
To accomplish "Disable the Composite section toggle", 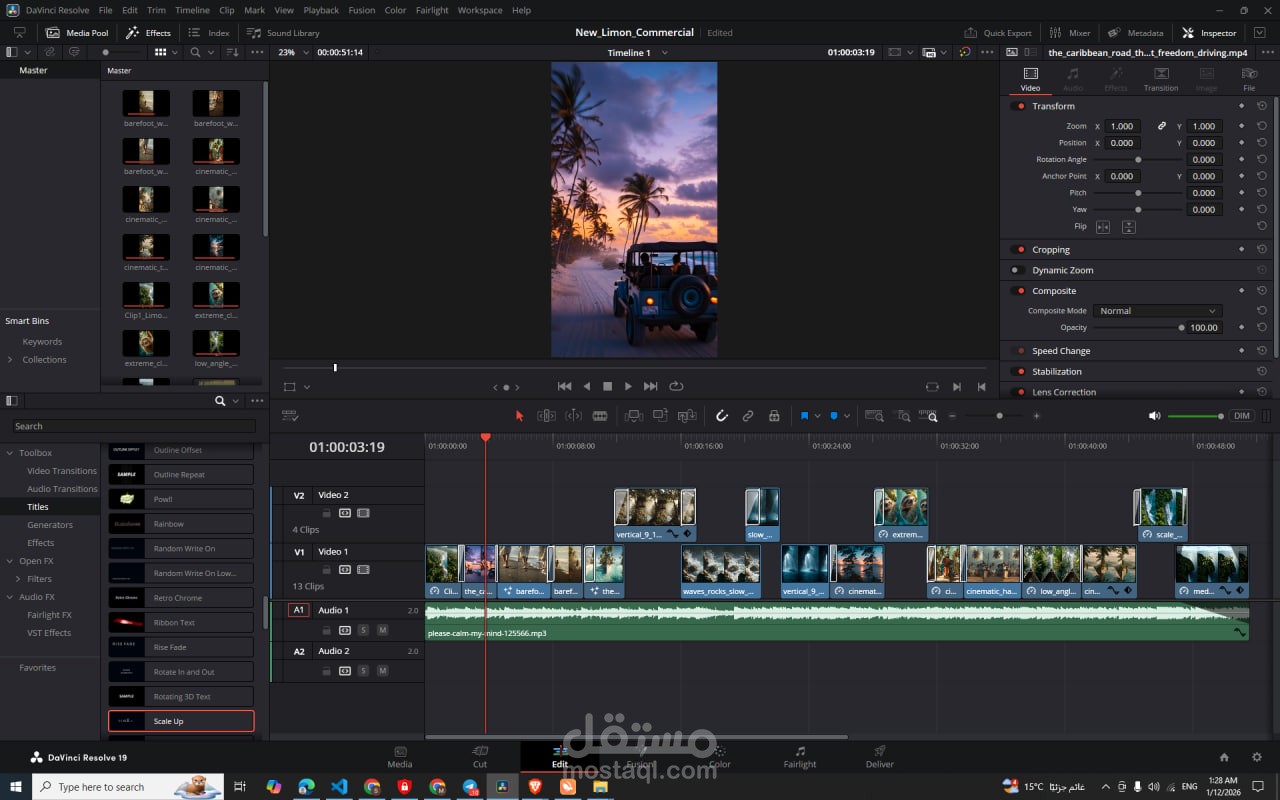I will point(1019,291).
